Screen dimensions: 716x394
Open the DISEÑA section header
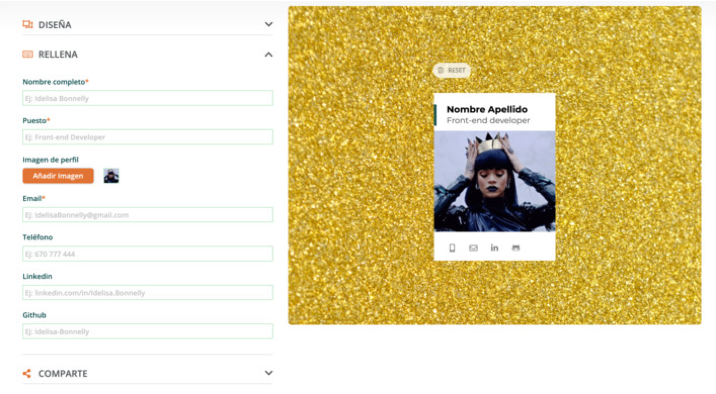pos(147,25)
